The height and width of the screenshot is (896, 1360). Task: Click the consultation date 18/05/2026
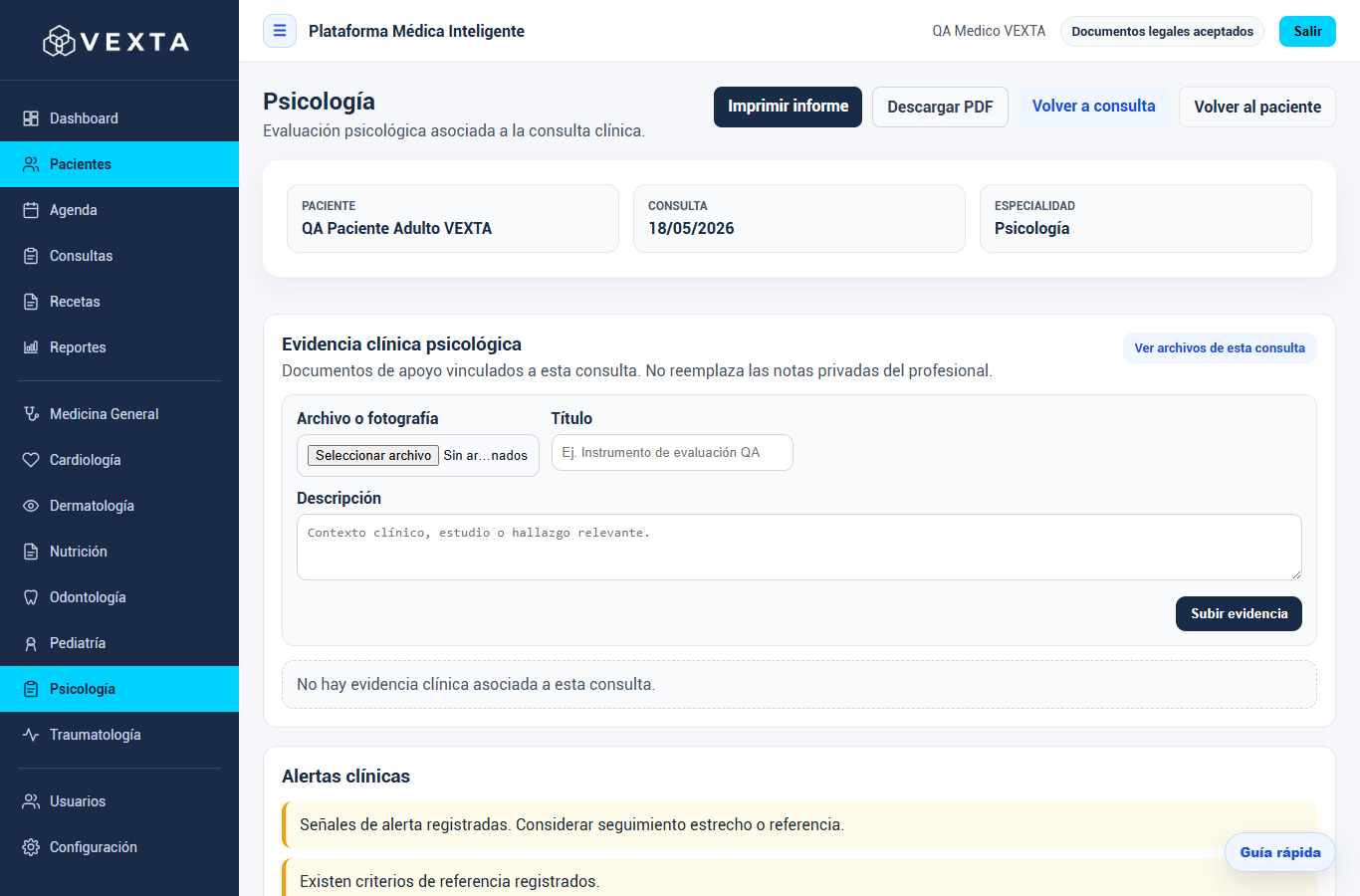tap(691, 228)
